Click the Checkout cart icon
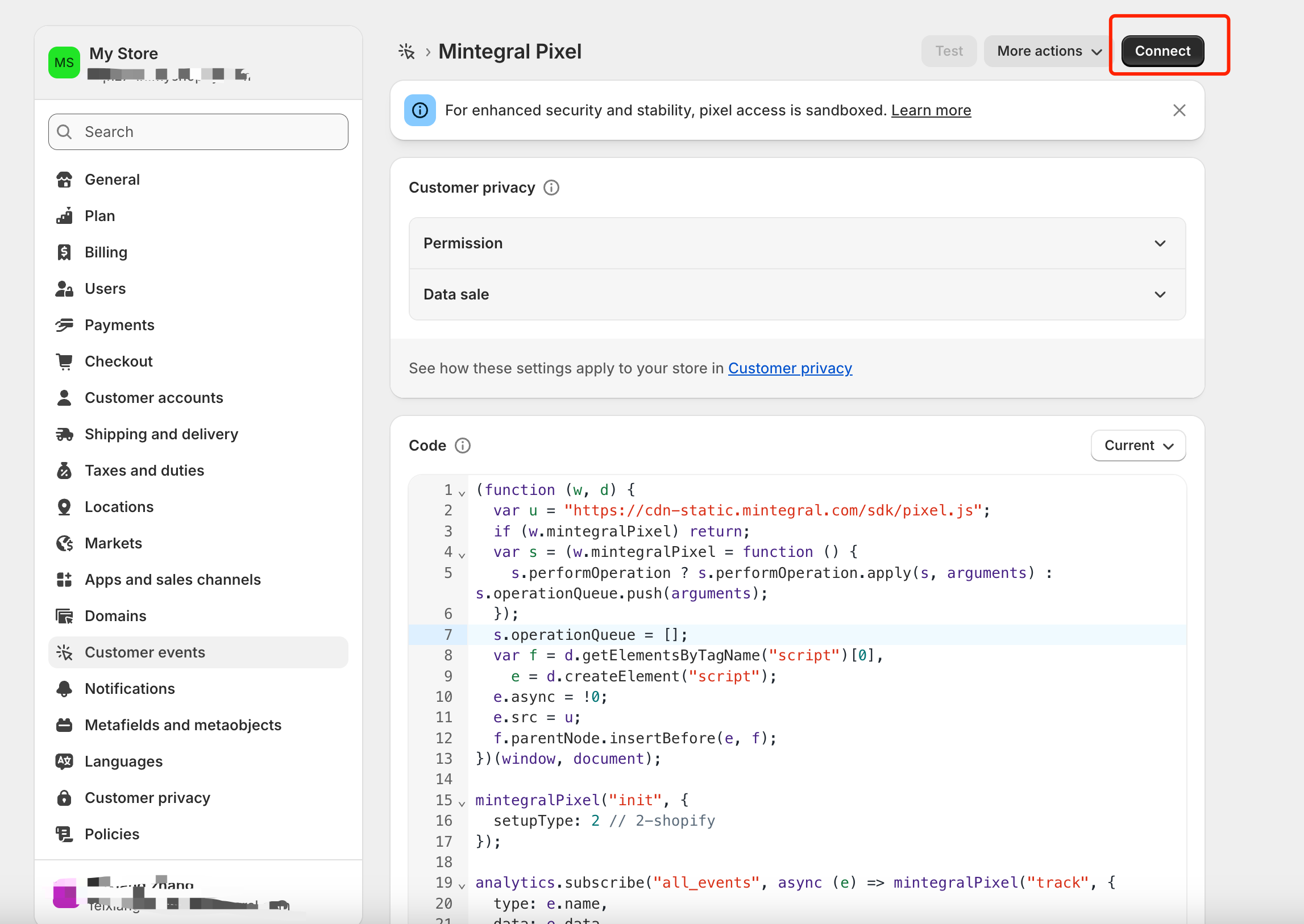The width and height of the screenshot is (1304, 924). point(64,362)
